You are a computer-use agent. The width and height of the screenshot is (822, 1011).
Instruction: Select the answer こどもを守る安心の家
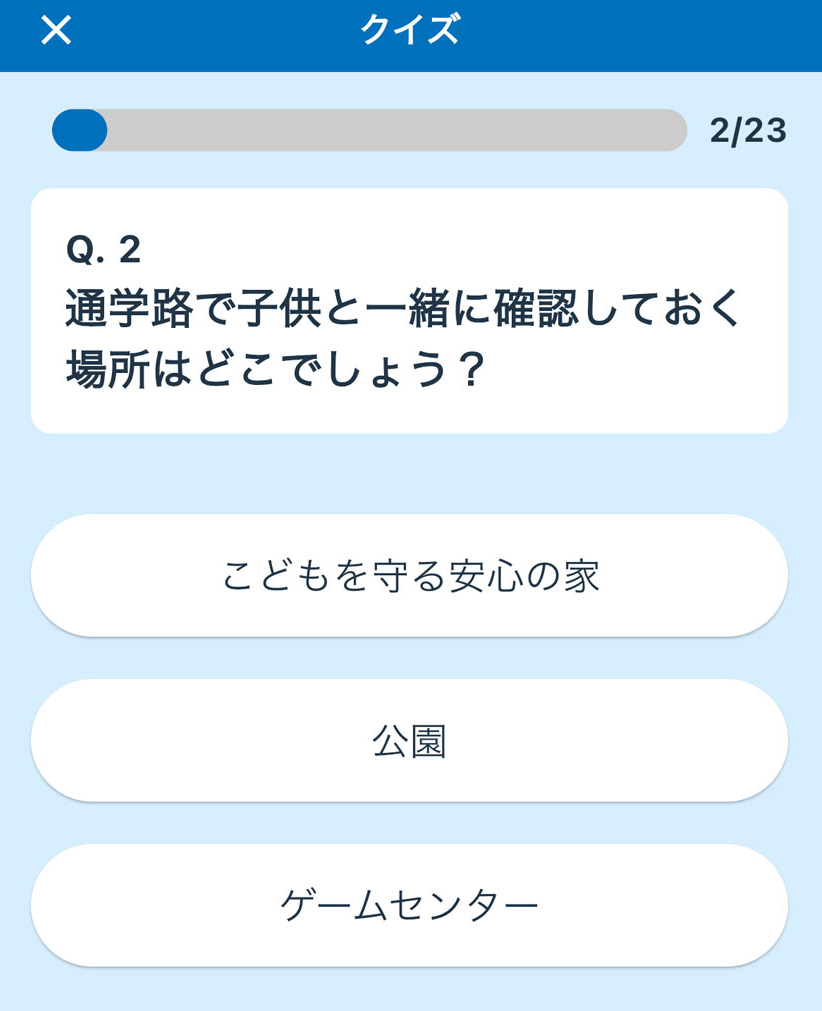410,576
